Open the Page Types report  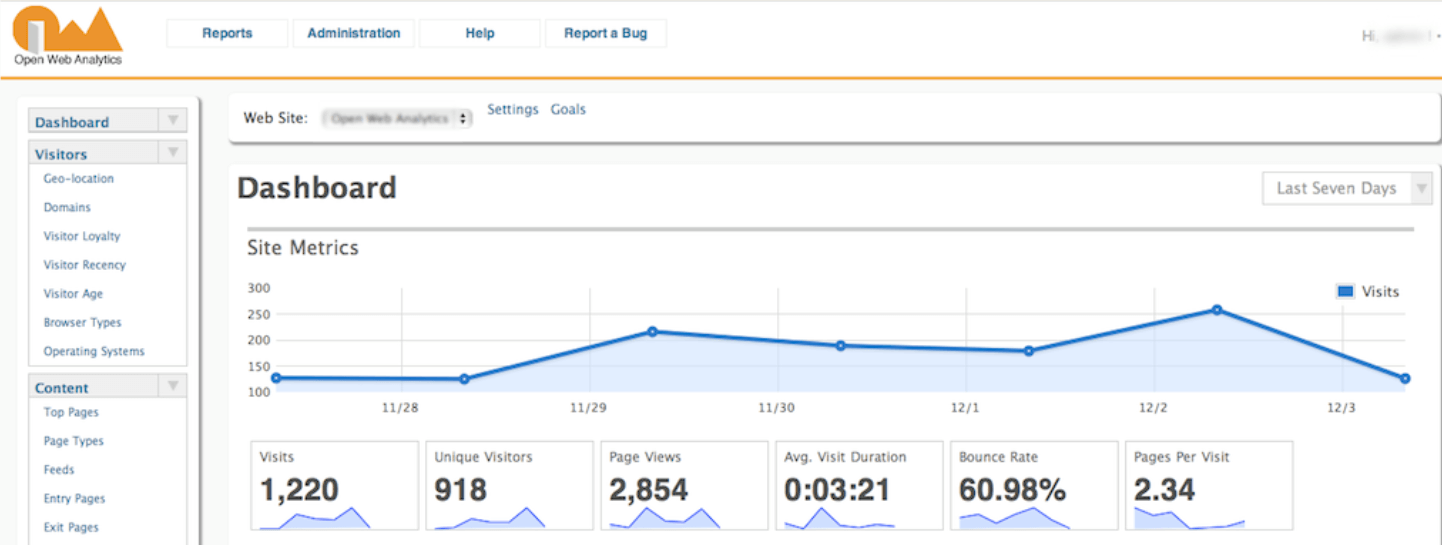(74, 441)
